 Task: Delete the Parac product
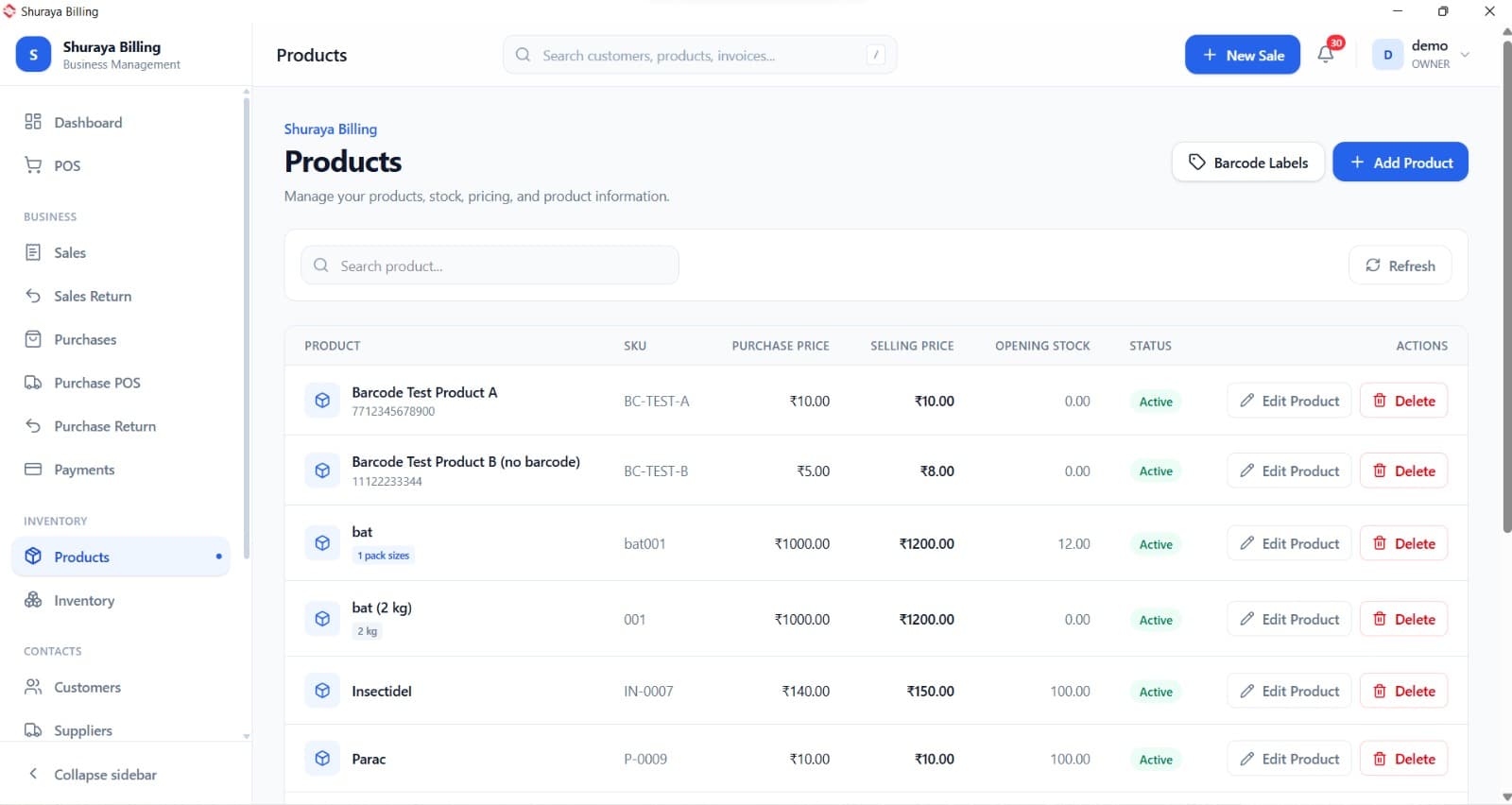1403,759
